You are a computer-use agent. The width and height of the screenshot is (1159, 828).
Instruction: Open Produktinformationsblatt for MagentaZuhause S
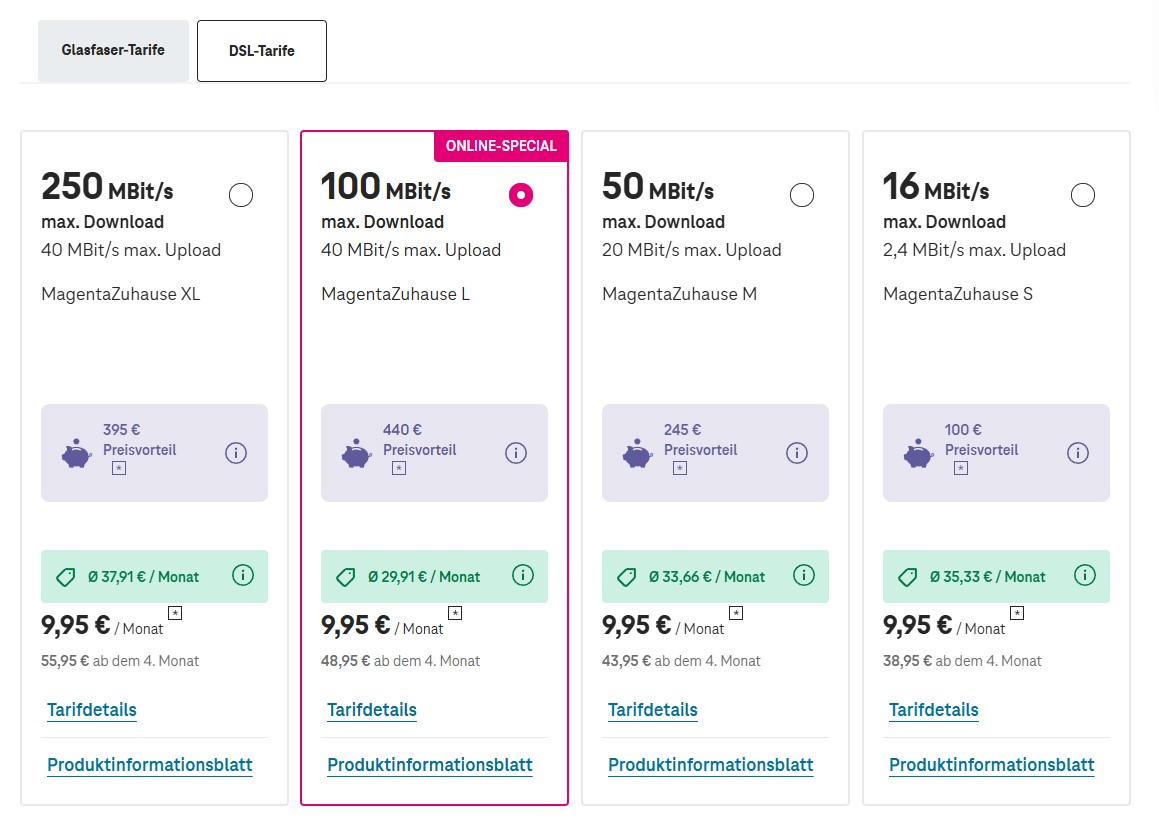pos(991,764)
